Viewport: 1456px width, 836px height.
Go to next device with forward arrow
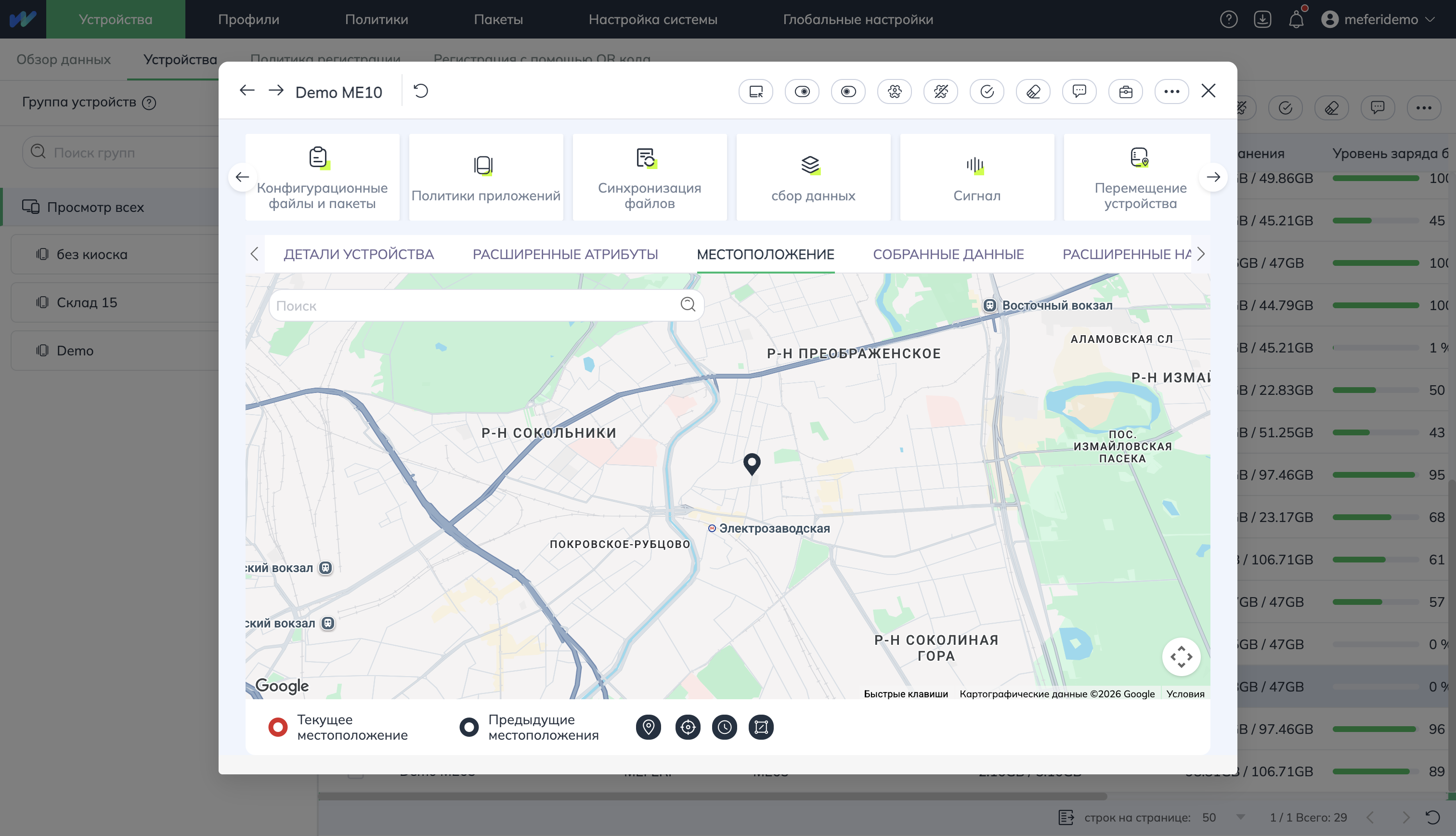pyautogui.click(x=276, y=91)
